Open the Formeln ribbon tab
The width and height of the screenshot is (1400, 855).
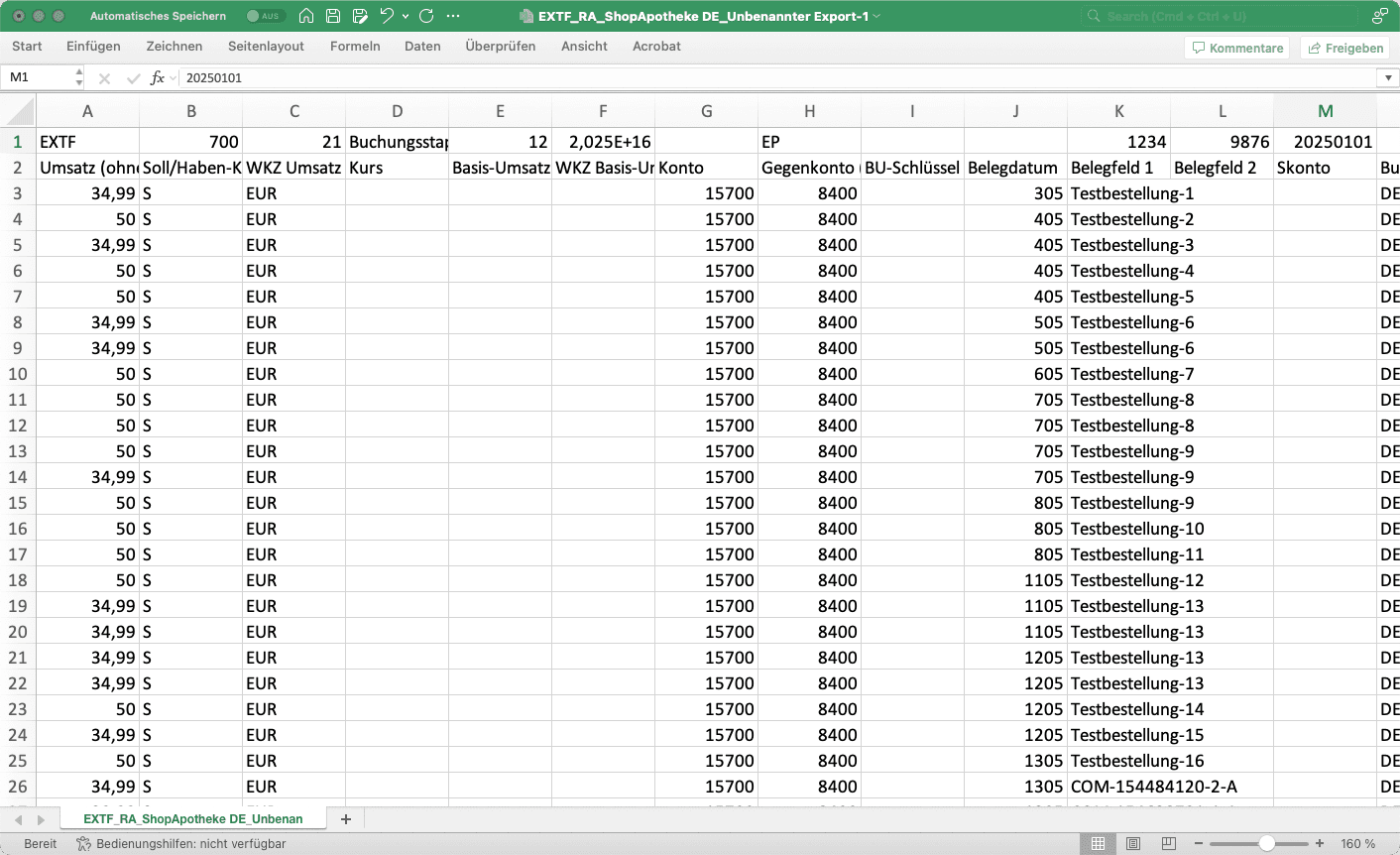pyautogui.click(x=355, y=46)
